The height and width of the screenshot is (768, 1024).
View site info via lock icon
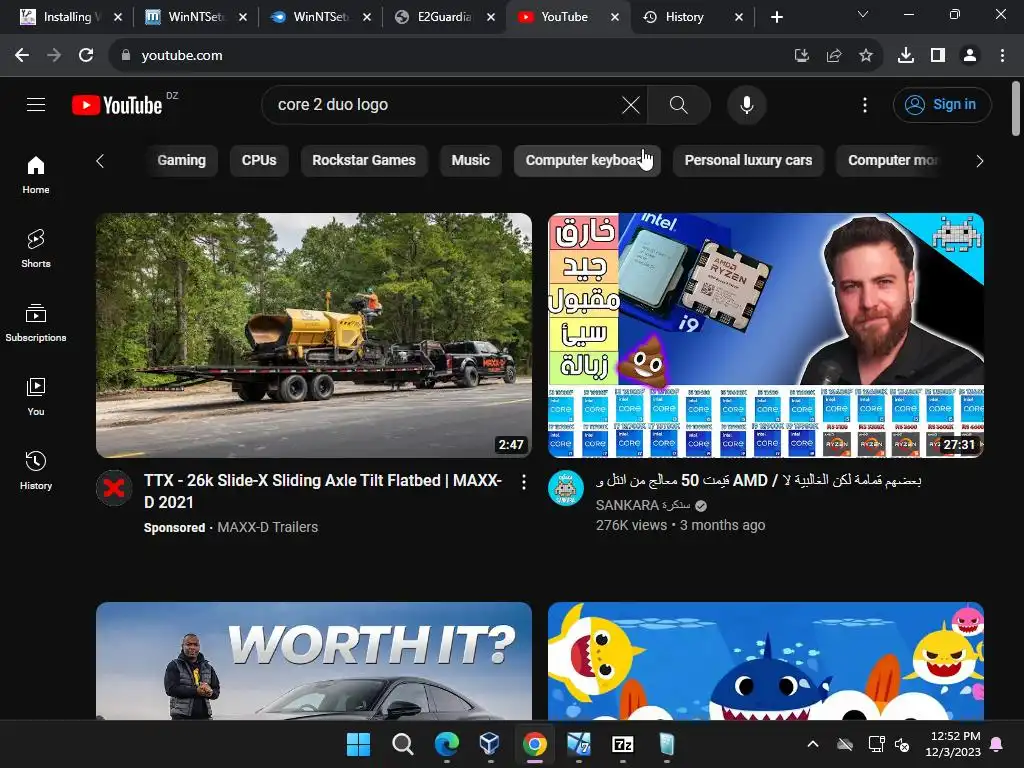pos(126,56)
